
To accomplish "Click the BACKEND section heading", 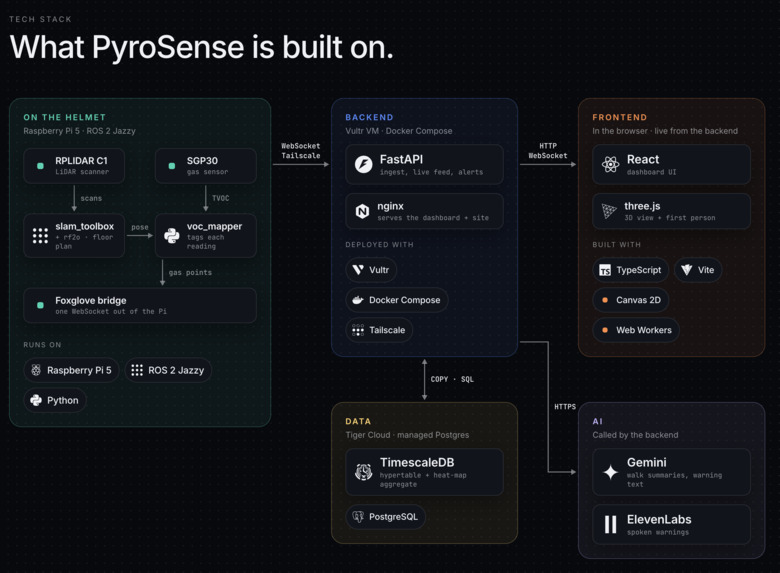I will [369, 117].
